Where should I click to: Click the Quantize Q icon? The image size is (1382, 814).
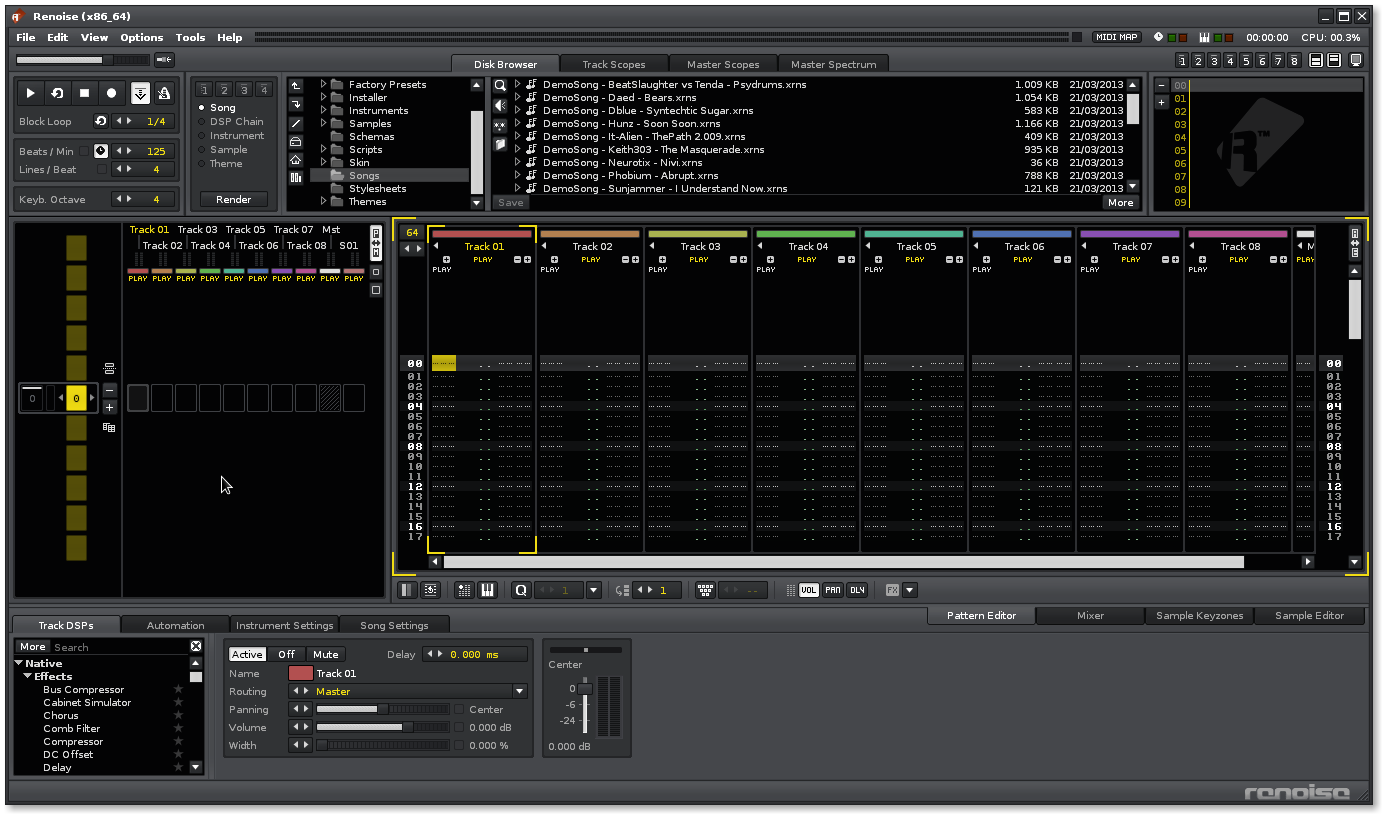point(520,590)
